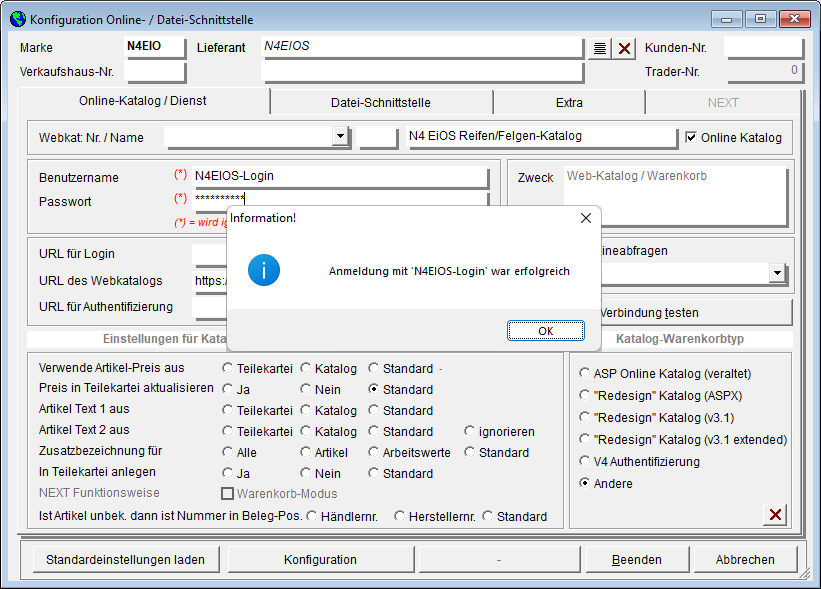Clear Lieferant with red X icon
This screenshot has width=821, height=589.
pyautogui.click(x=624, y=49)
